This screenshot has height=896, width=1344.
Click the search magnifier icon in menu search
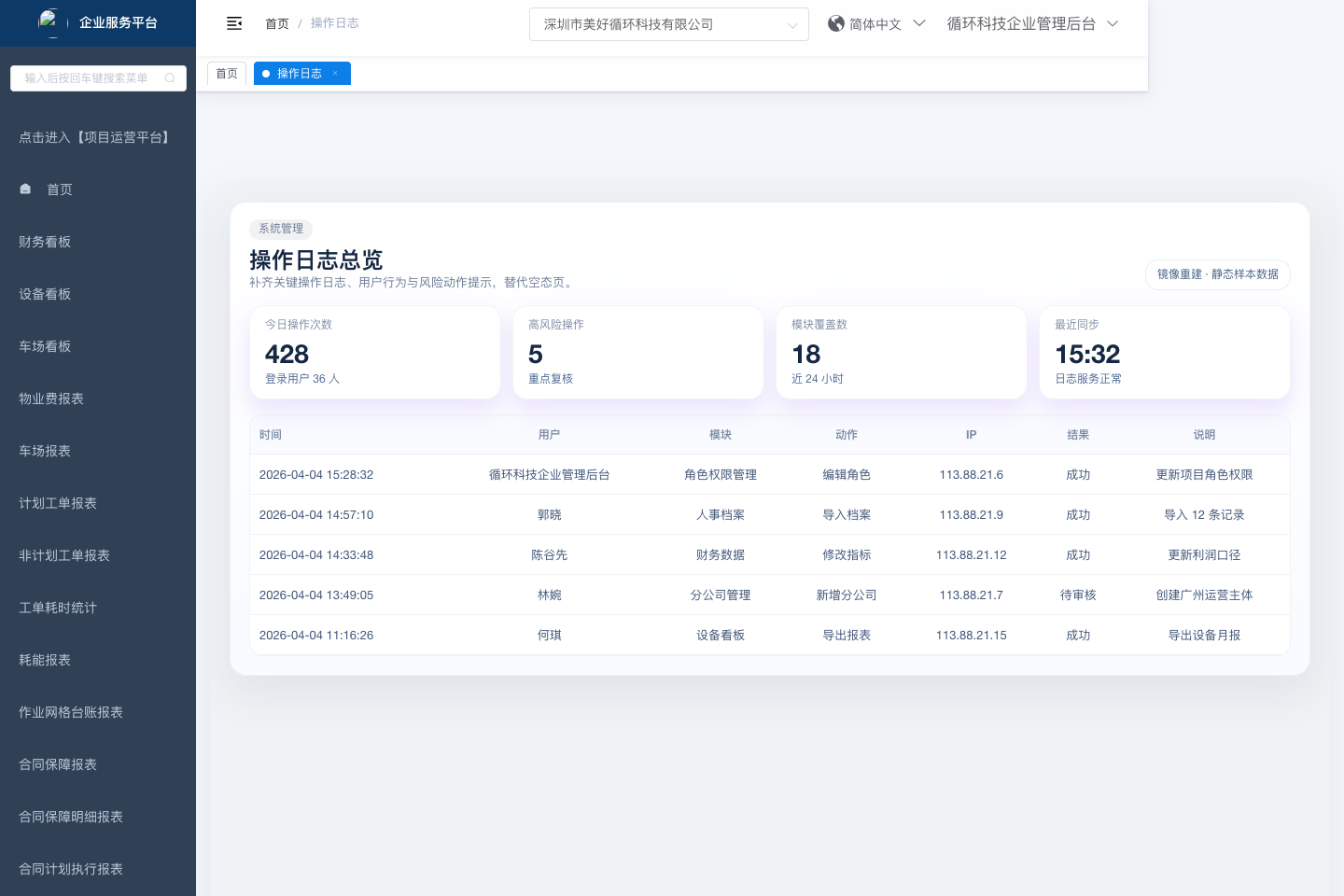pos(170,78)
